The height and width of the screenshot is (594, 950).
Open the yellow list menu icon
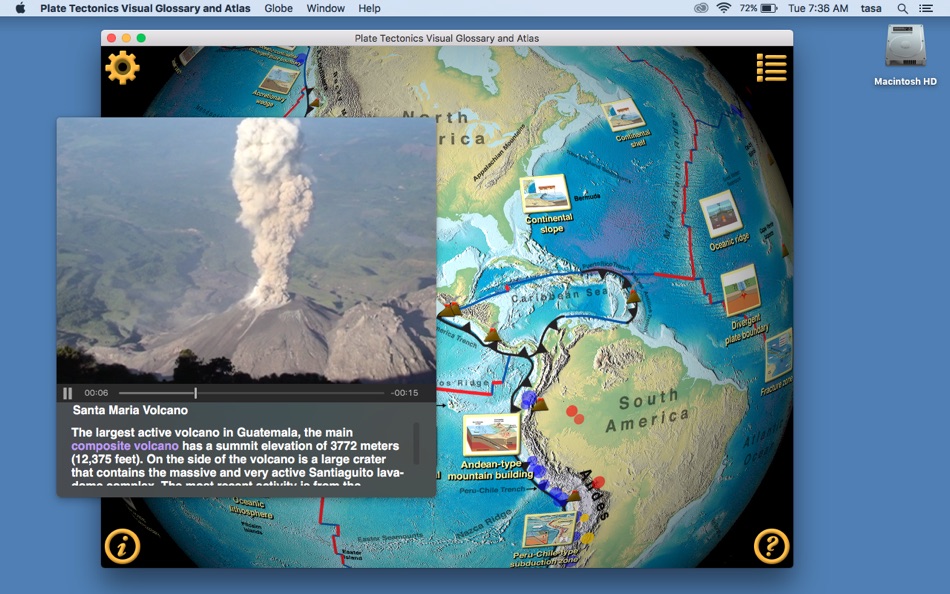pyautogui.click(x=771, y=67)
